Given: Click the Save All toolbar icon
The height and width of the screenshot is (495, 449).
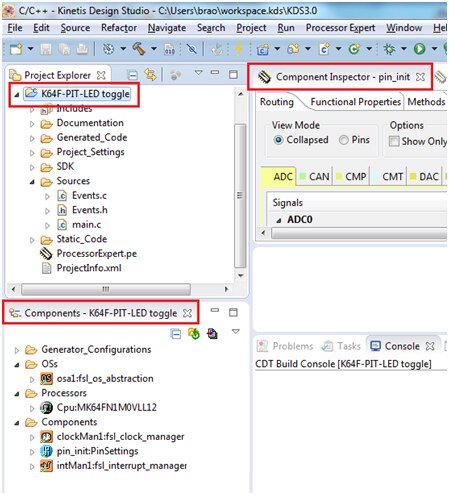Looking at the screenshot, I should click(64, 49).
